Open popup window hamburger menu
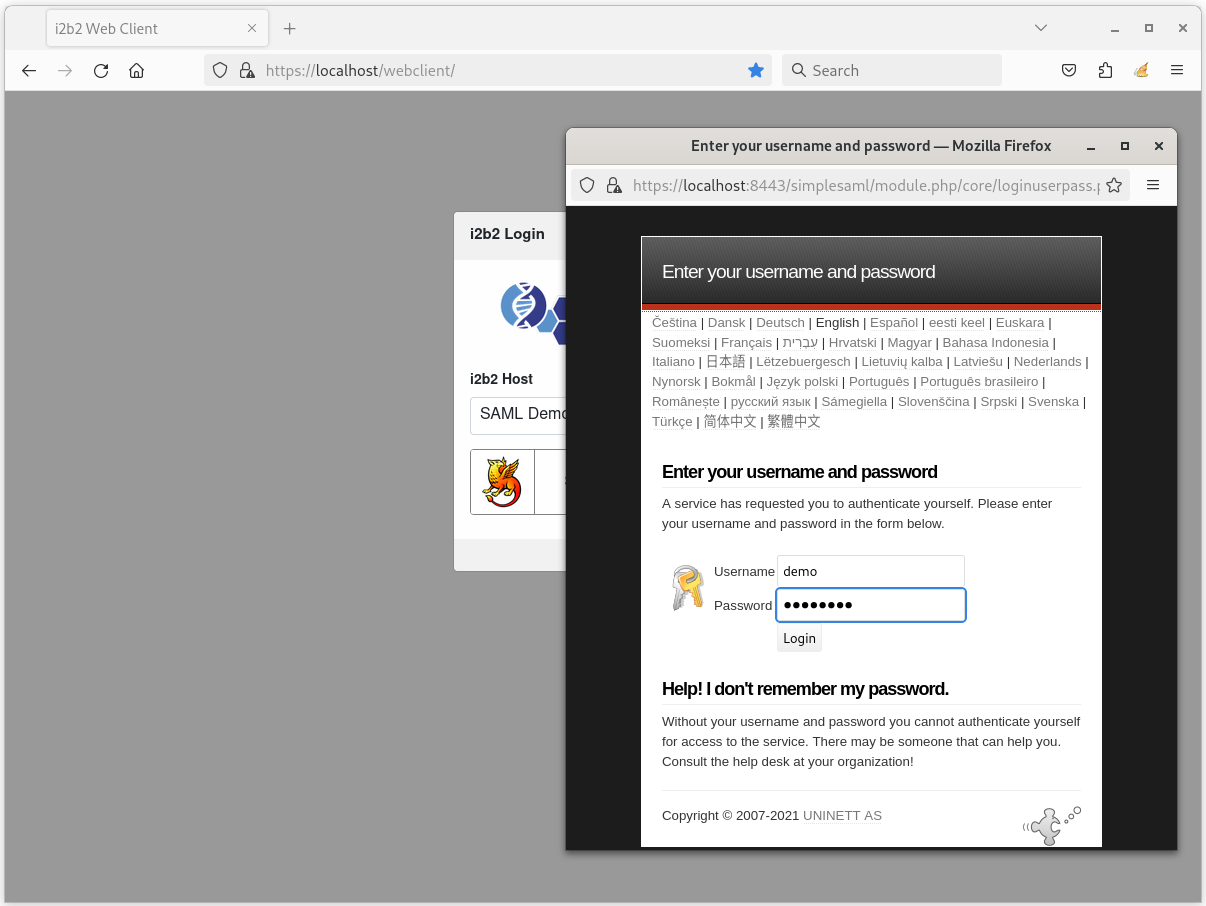 tap(1153, 185)
